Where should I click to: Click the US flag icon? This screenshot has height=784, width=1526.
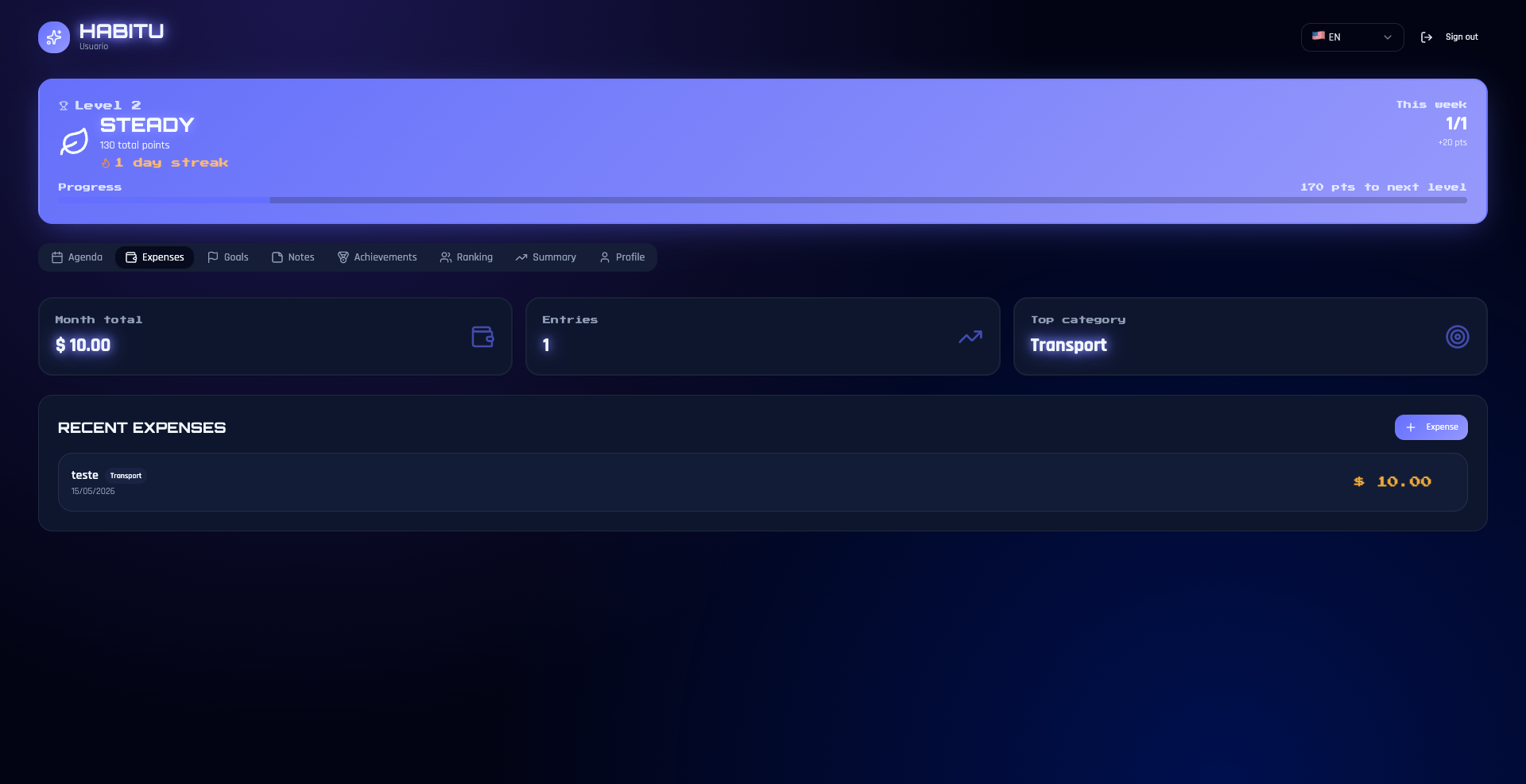[x=1319, y=37]
